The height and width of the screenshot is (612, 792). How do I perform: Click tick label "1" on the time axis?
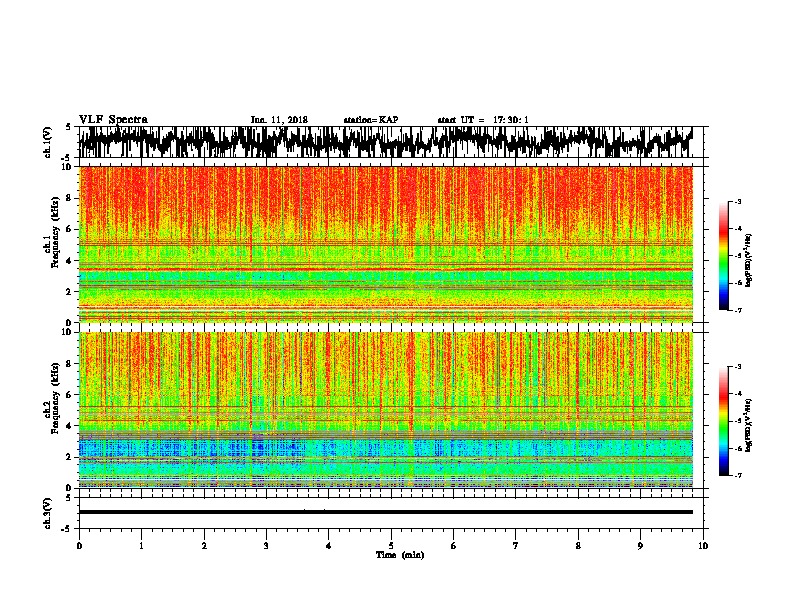(x=141, y=546)
